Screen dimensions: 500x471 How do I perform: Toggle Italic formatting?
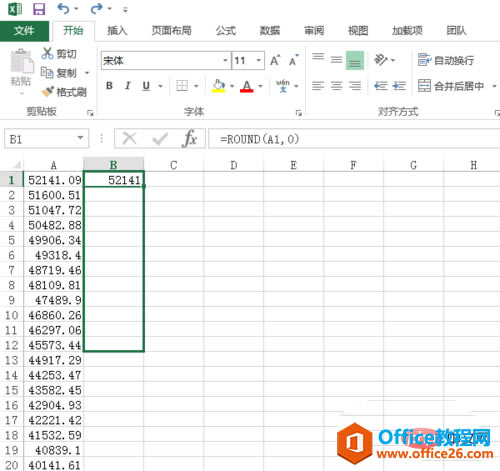pyautogui.click(x=127, y=86)
